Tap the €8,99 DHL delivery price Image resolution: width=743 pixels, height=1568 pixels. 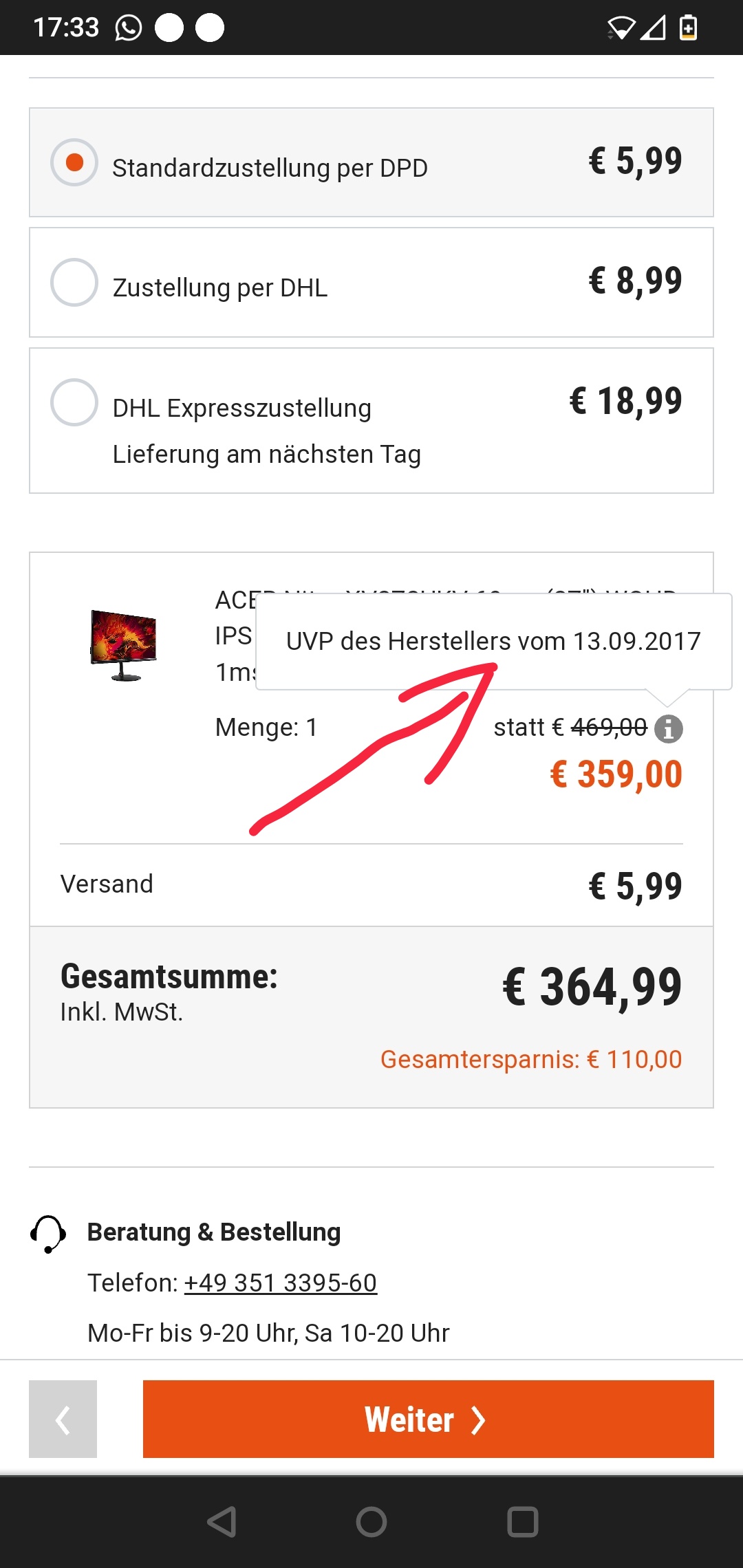[x=636, y=281]
